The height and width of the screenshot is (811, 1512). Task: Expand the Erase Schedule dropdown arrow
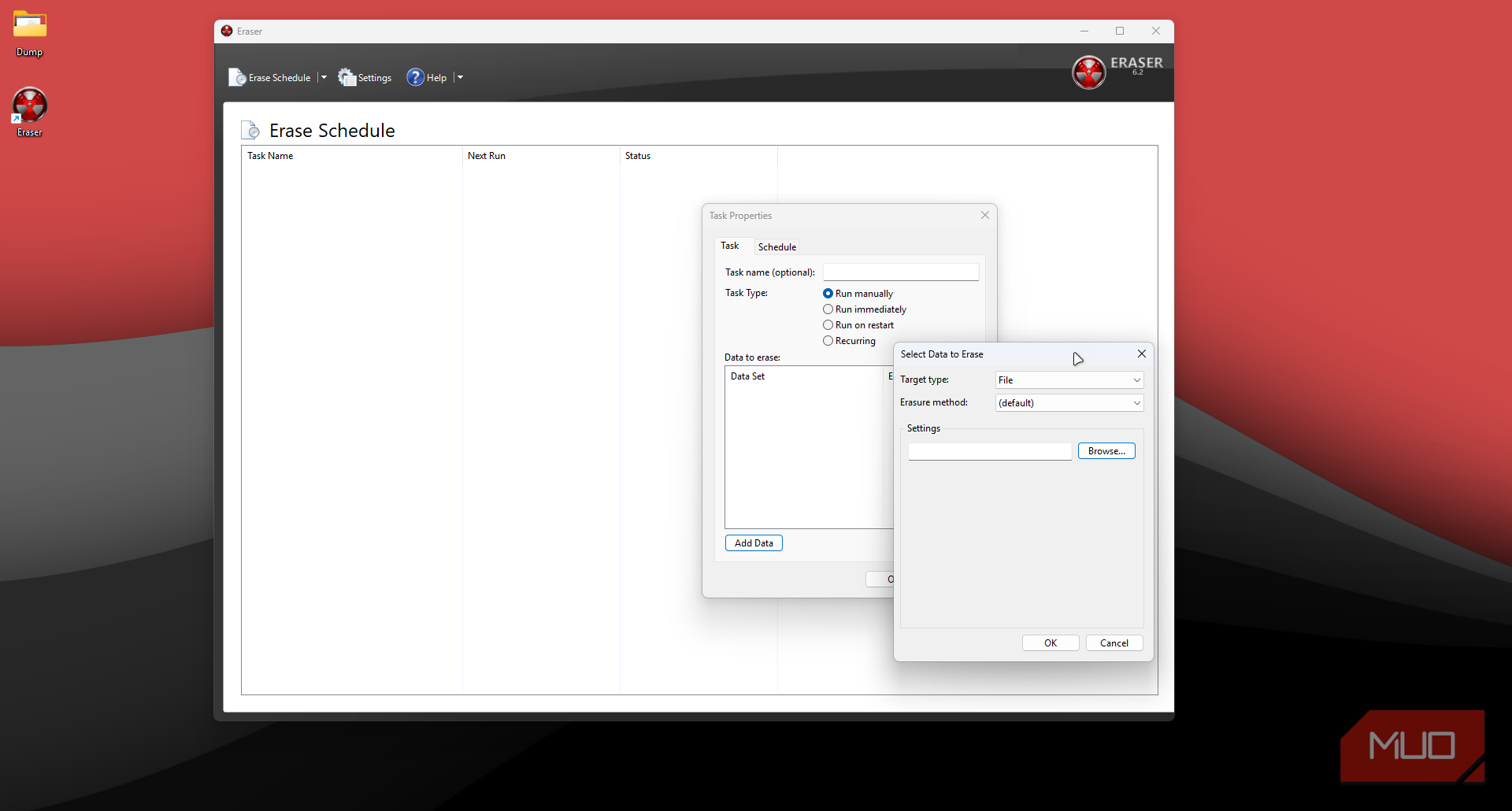[324, 77]
